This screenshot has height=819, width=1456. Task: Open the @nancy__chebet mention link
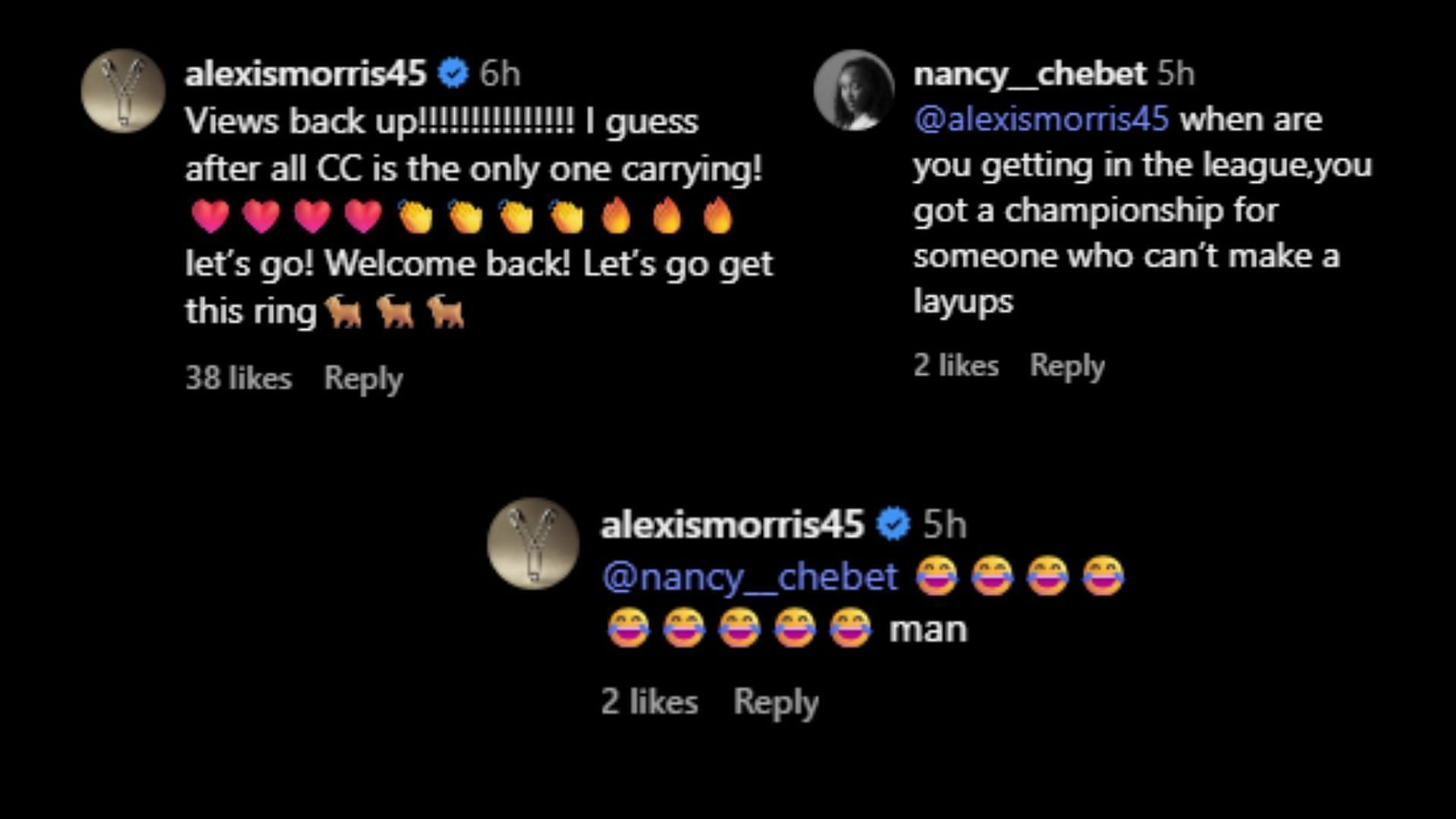[x=750, y=577]
